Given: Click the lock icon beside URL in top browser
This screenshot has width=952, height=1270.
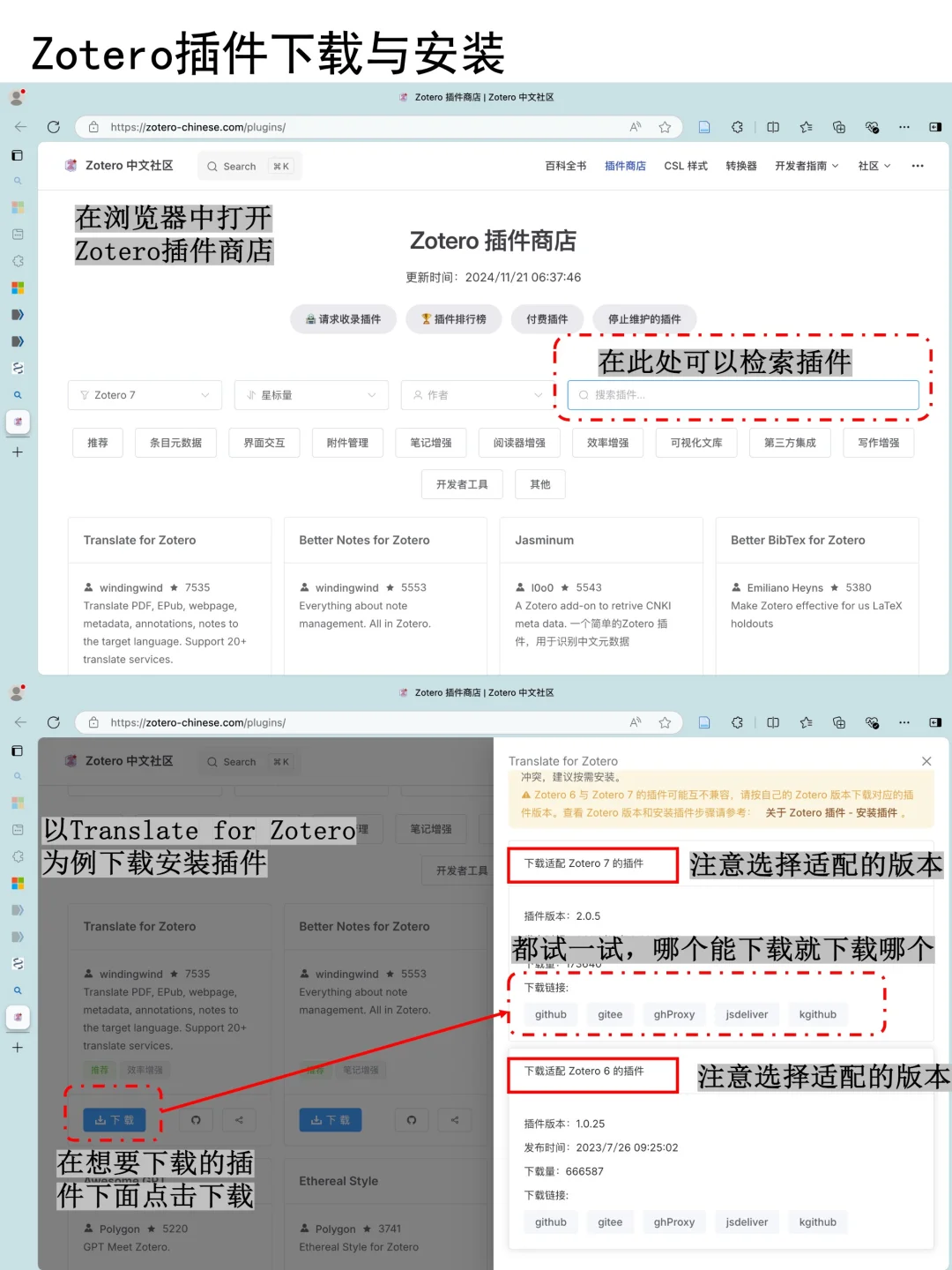Looking at the screenshot, I should [93, 127].
